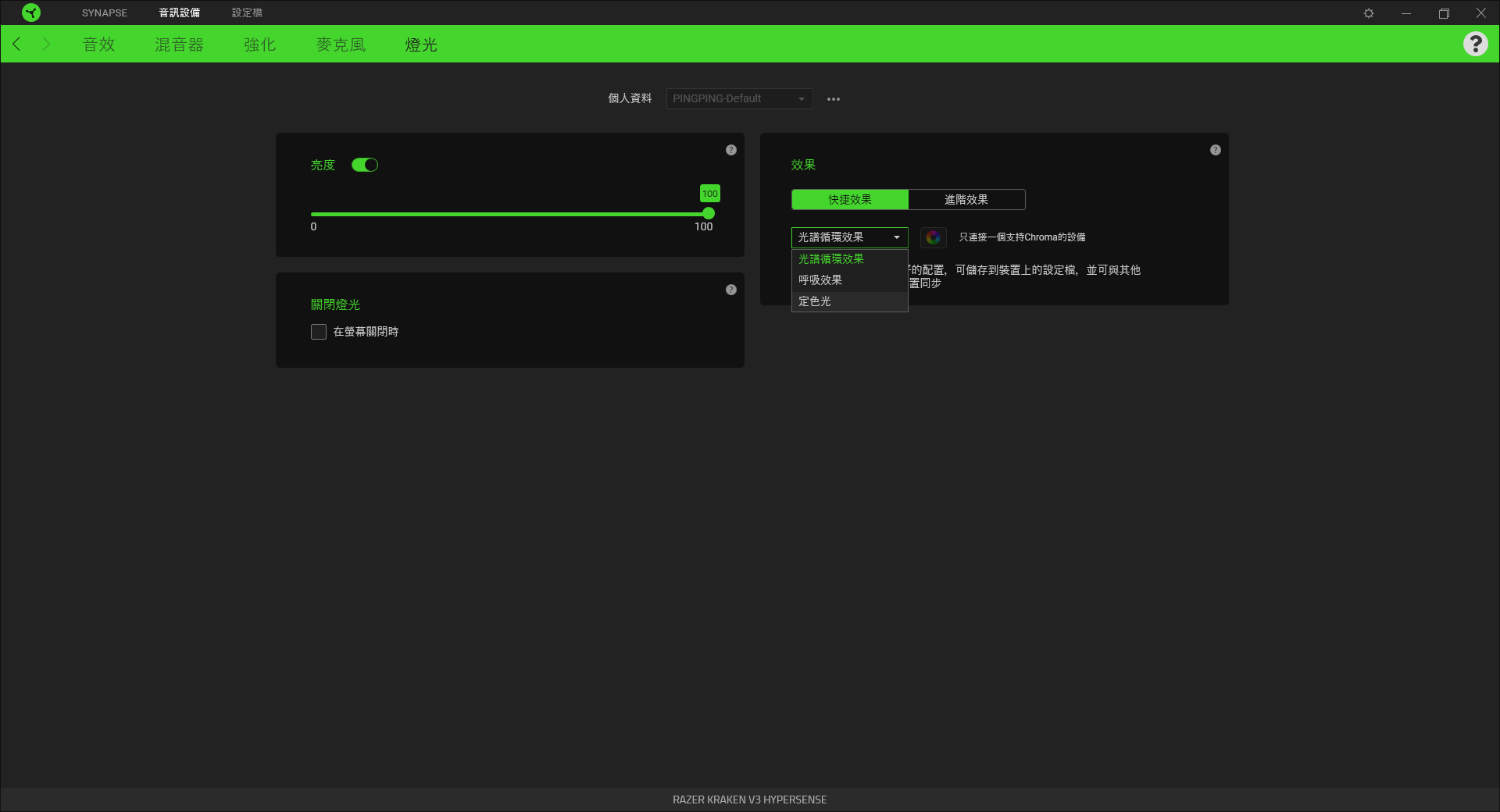
Task: Open the 音訊設備 top menu
Action: (180, 13)
